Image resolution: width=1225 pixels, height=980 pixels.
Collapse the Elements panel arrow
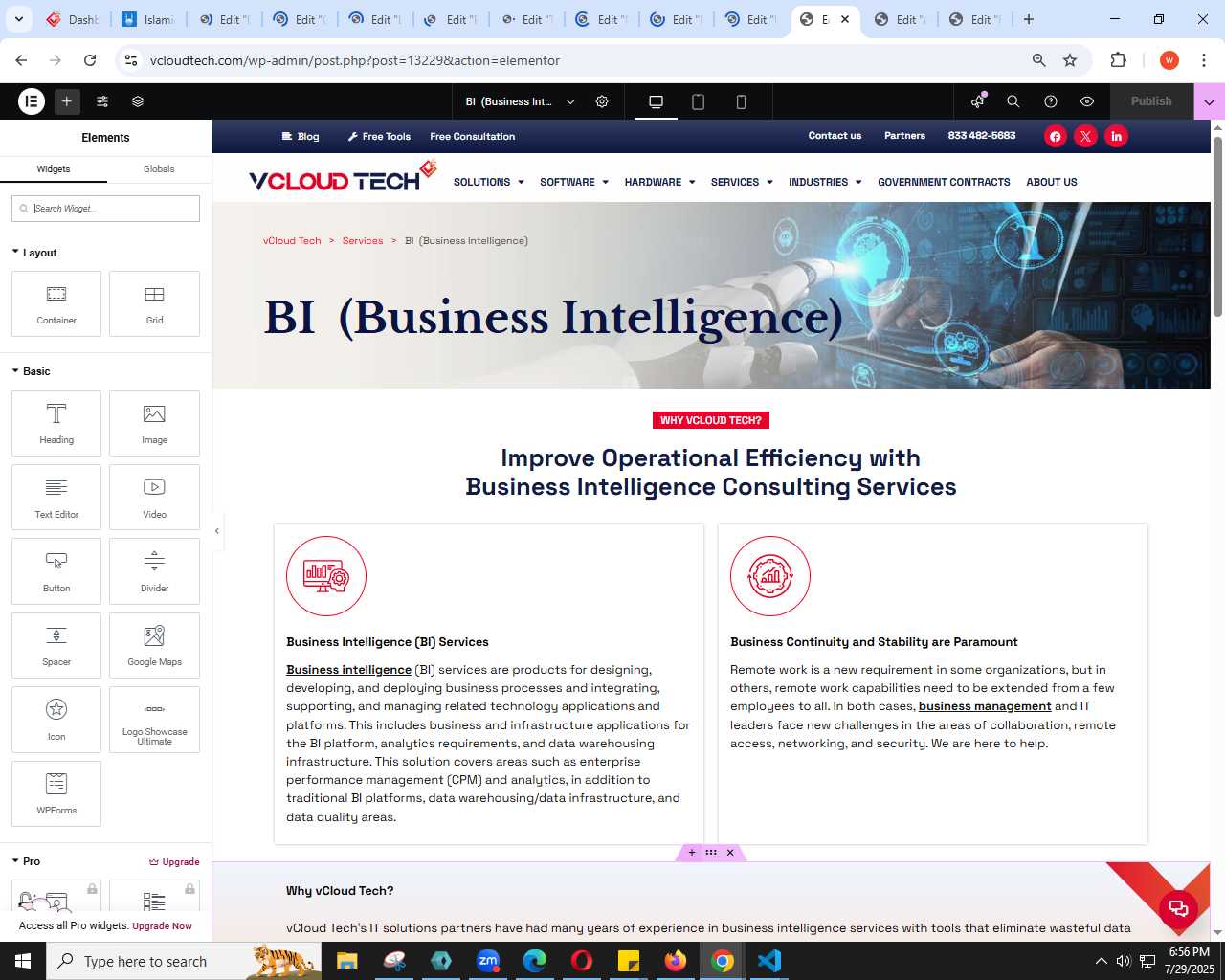point(217,531)
